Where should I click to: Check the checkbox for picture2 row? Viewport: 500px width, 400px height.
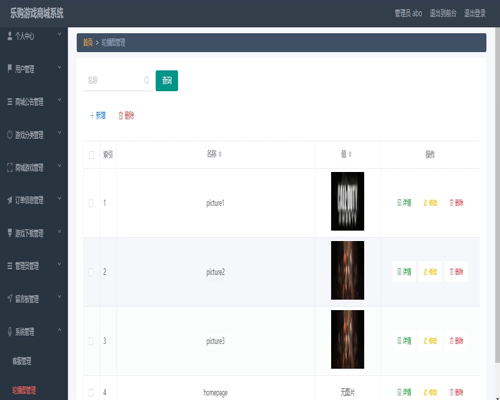[x=91, y=272]
